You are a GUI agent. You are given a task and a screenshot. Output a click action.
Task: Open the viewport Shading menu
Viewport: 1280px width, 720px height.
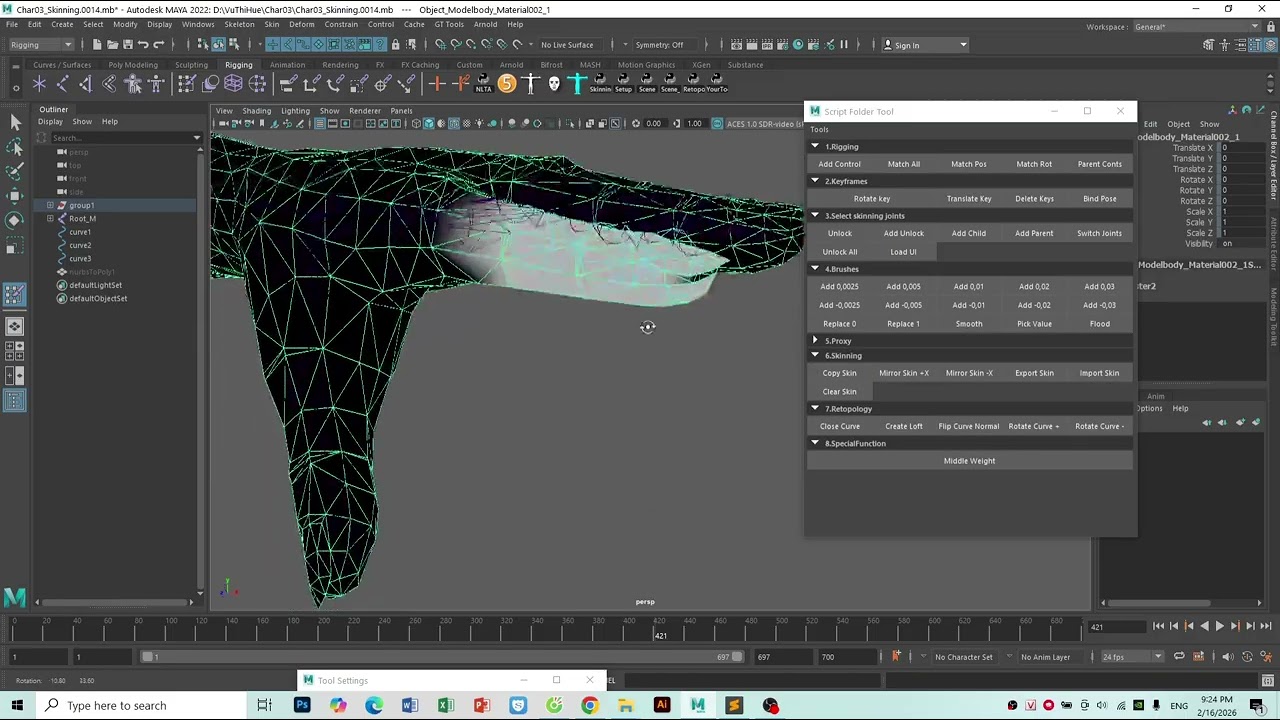click(x=256, y=111)
